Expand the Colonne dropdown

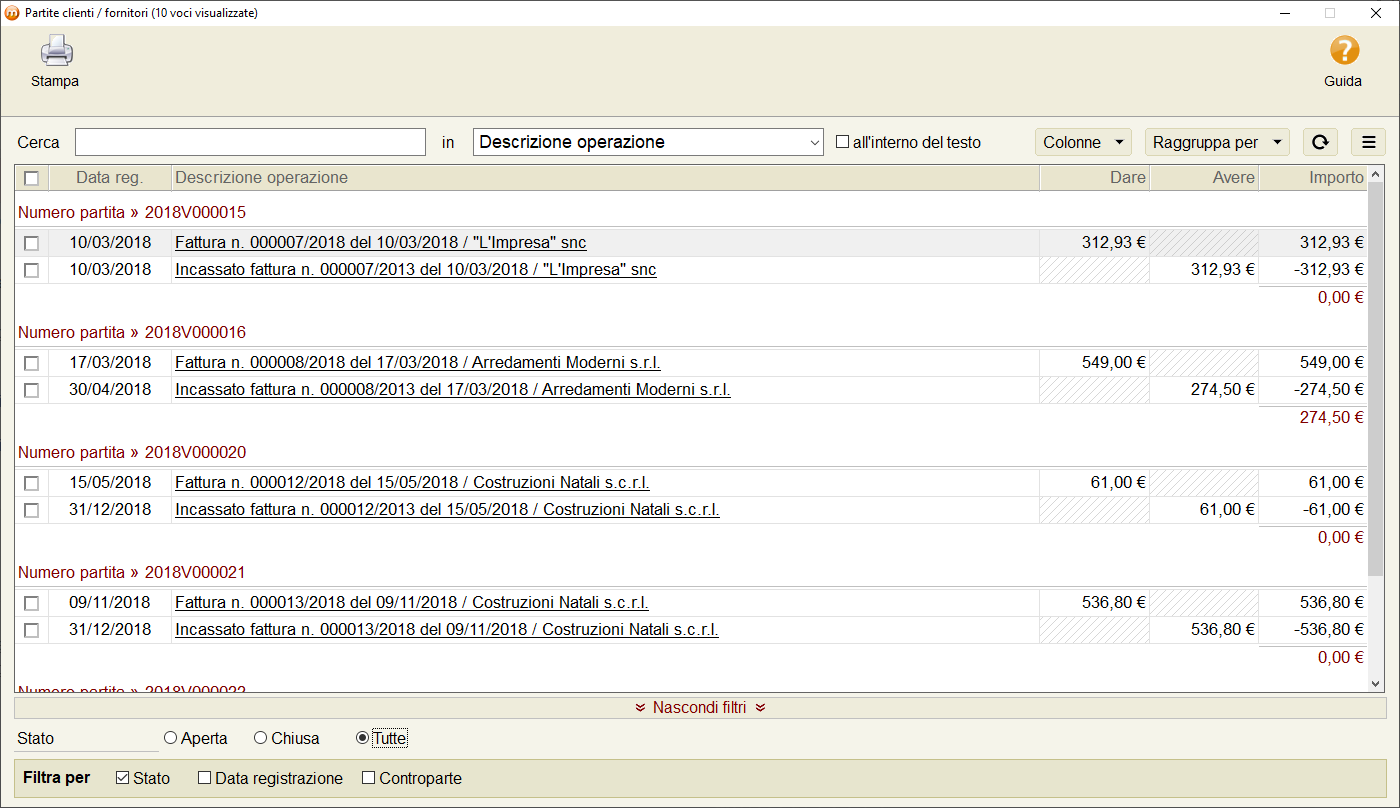1083,142
